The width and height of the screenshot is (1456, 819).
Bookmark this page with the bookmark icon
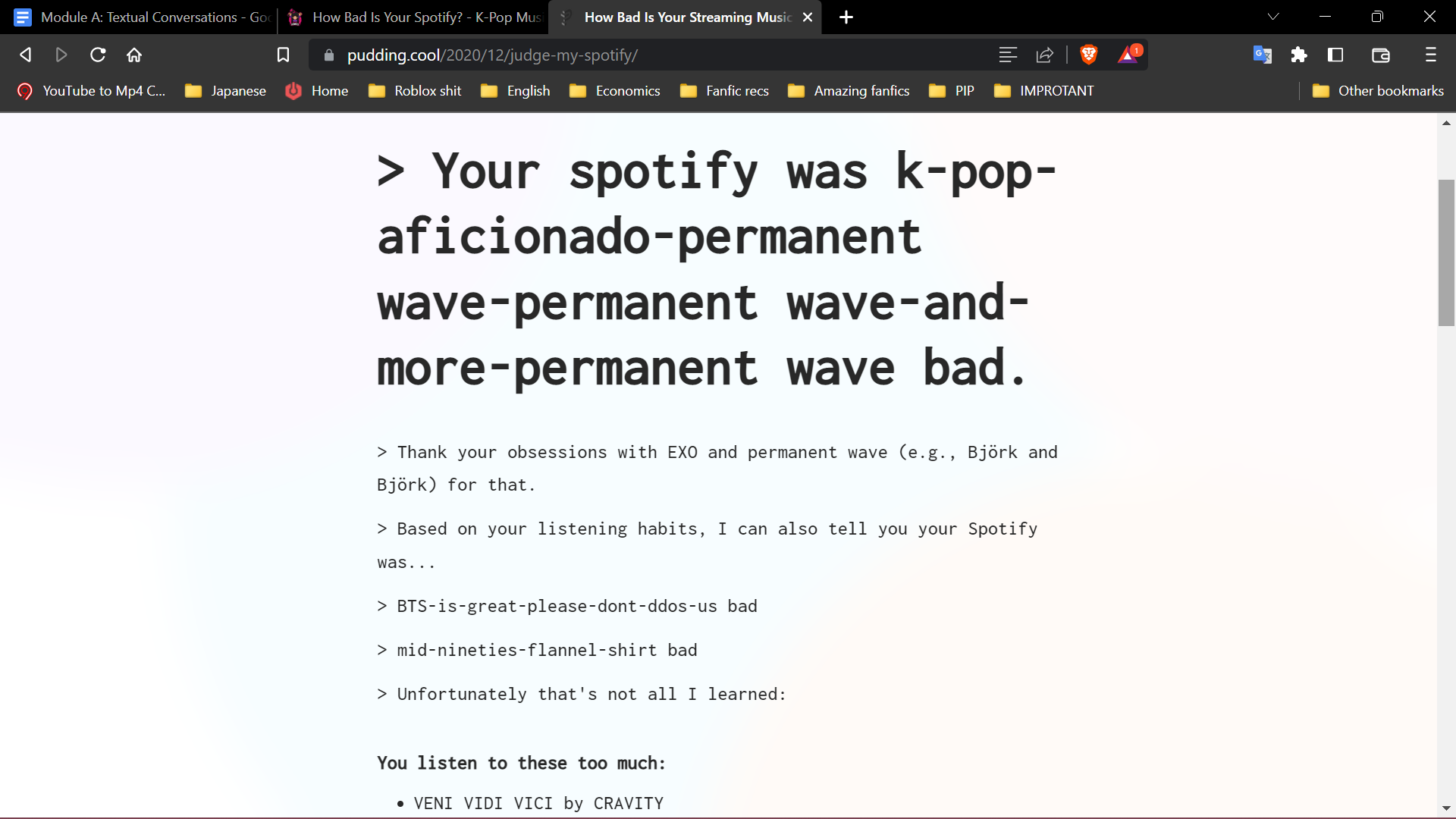tap(283, 55)
